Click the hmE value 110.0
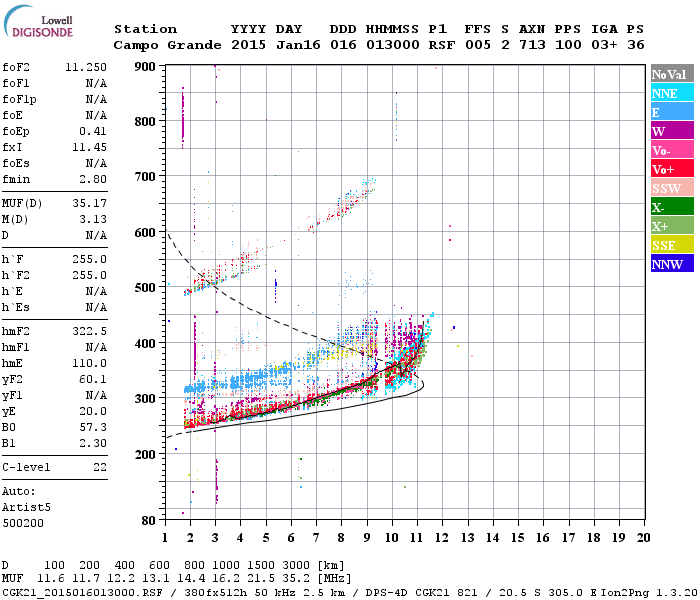This screenshot has height=600, width=700. click(89, 363)
